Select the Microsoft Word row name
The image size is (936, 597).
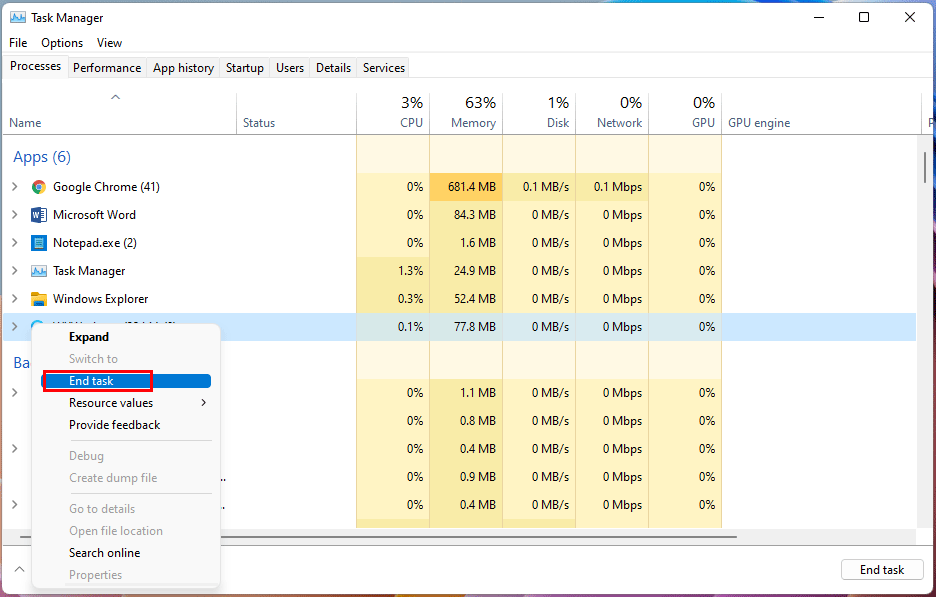(94, 215)
